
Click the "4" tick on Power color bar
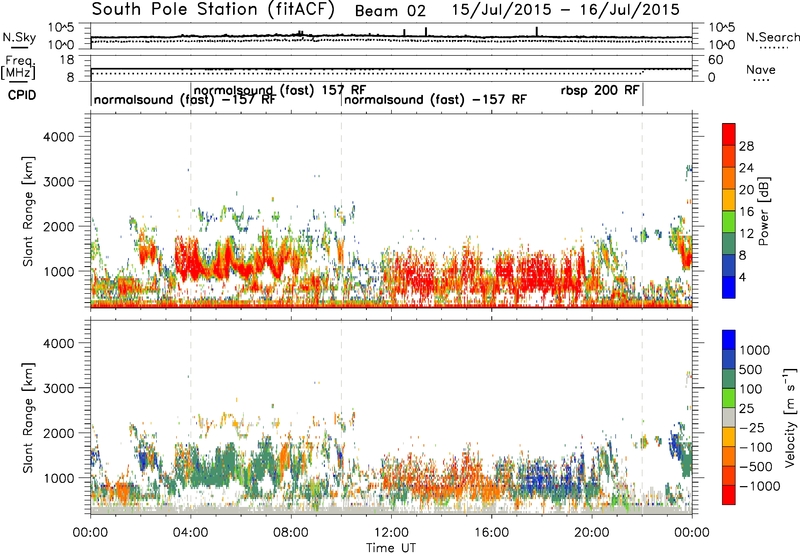pyautogui.click(x=742, y=278)
